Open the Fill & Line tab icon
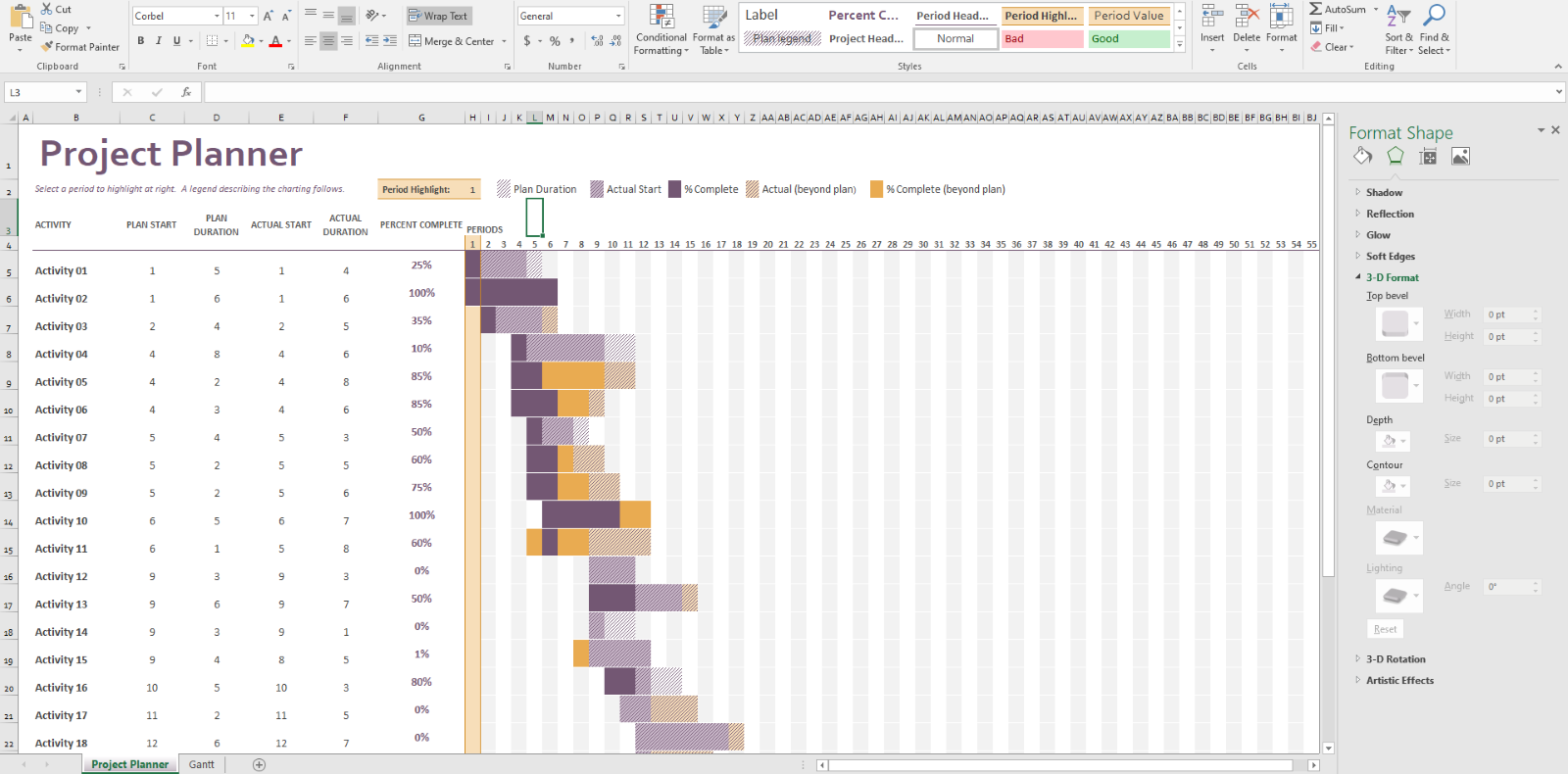 tap(1362, 157)
